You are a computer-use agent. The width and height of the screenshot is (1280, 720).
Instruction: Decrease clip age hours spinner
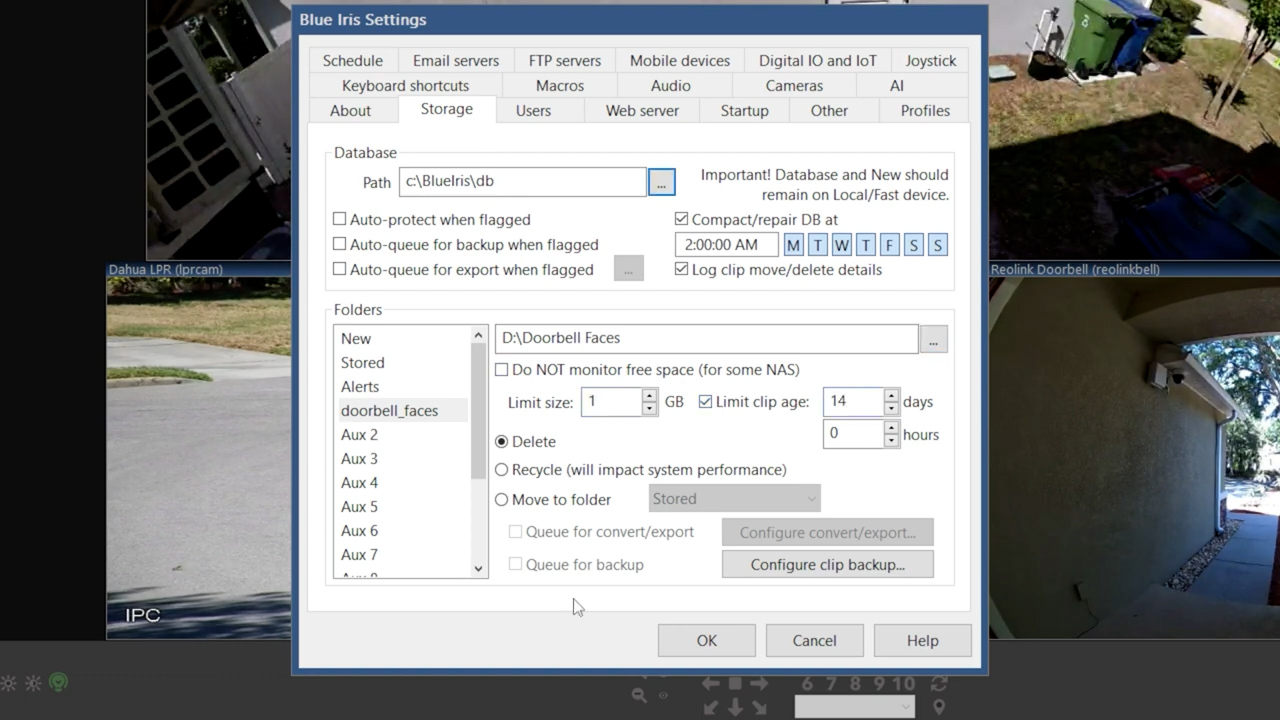click(x=891, y=440)
